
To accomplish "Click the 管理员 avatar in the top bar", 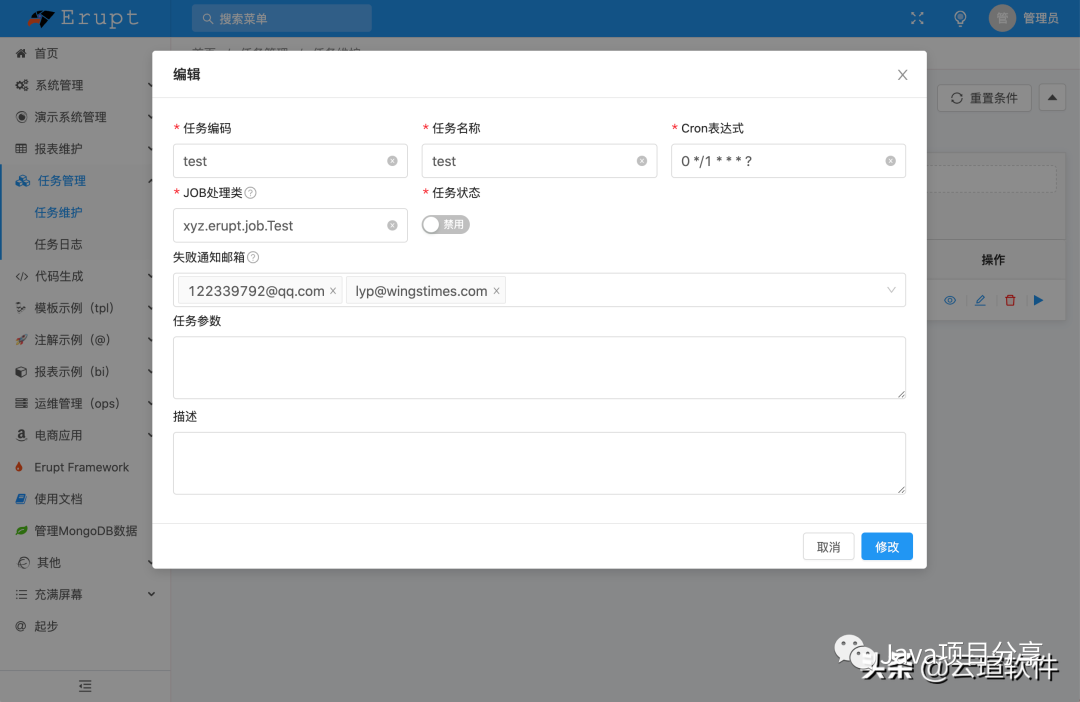I will point(1001,17).
